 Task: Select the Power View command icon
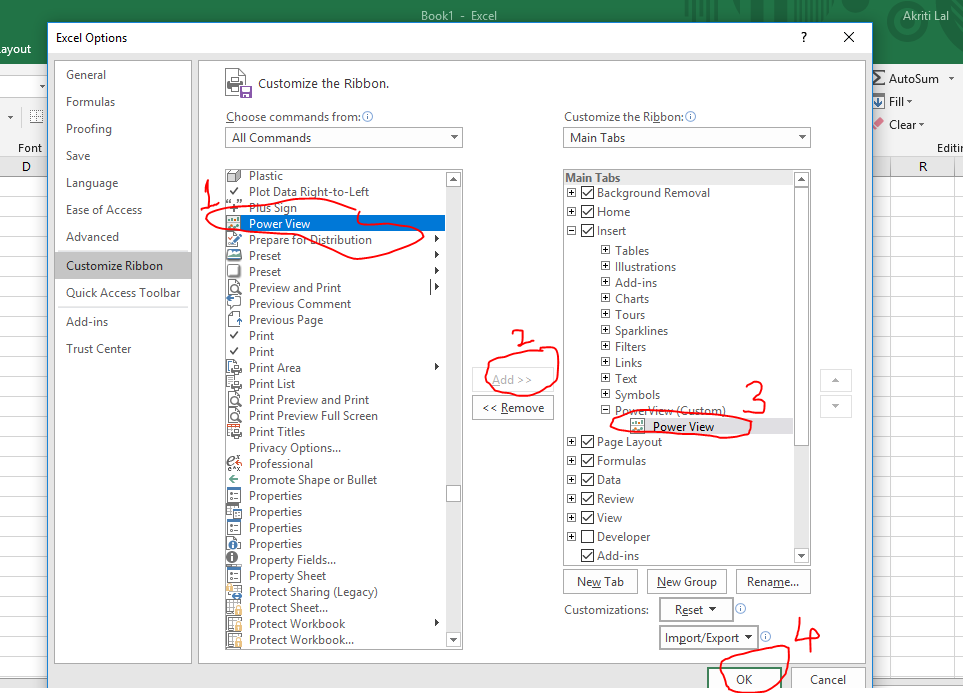(233, 224)
